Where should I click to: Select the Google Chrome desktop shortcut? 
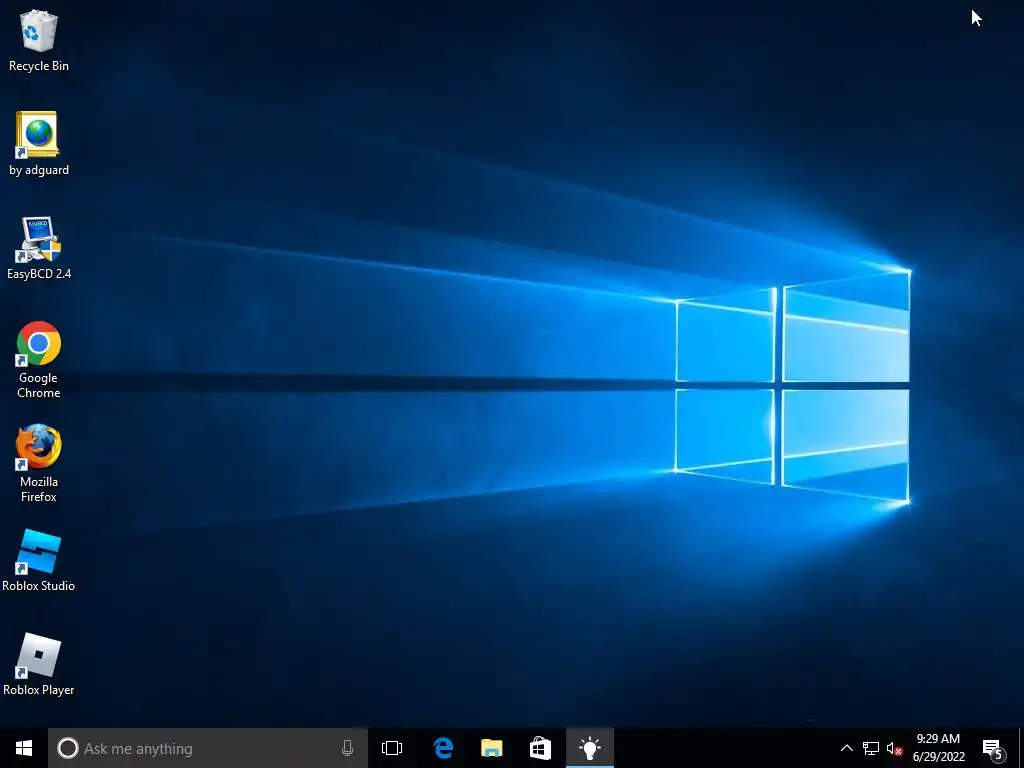tap(39, 359)
